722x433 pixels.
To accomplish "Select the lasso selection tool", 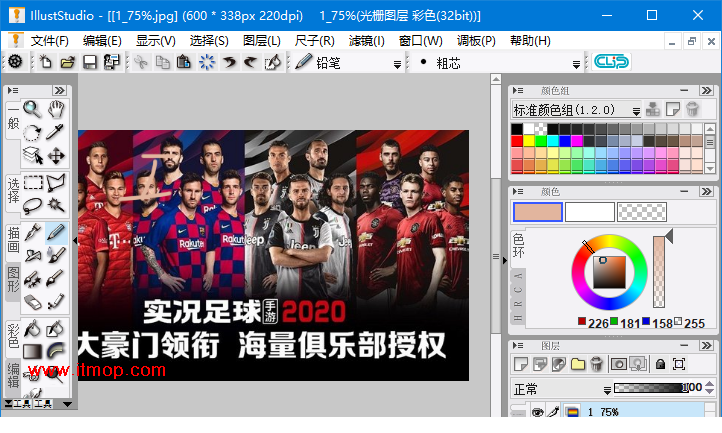I will (33, 205).
